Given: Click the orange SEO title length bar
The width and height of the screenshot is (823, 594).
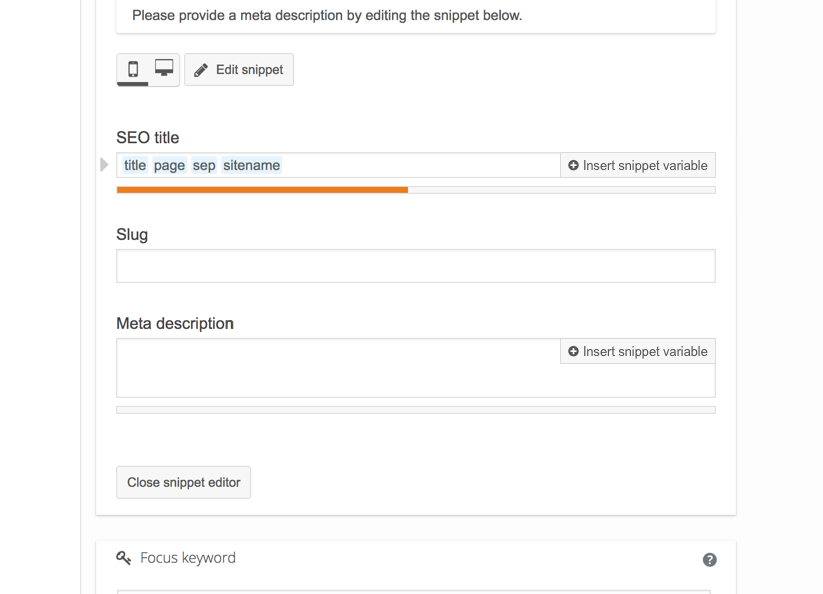Looking at the screenshot, I should point(260,190).
